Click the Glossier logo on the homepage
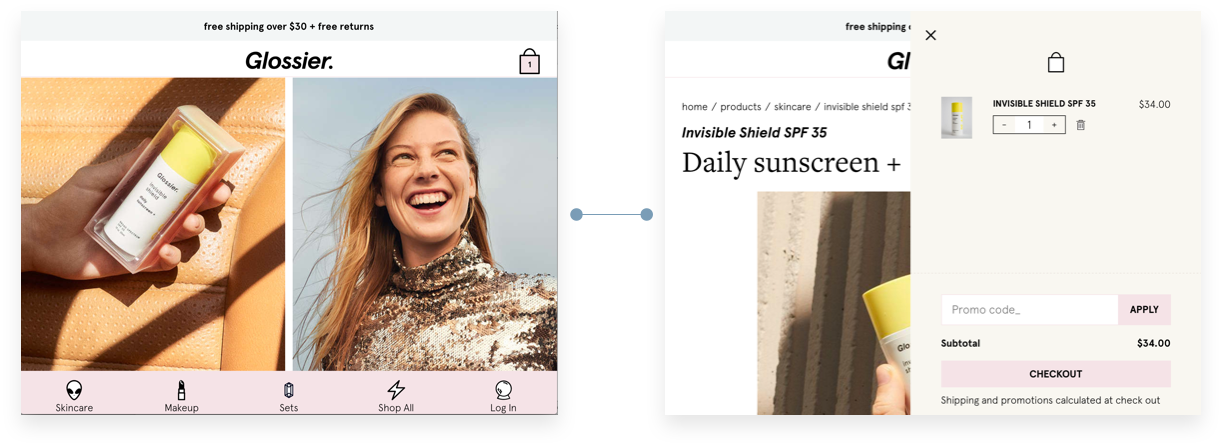 tap(289, 61)
